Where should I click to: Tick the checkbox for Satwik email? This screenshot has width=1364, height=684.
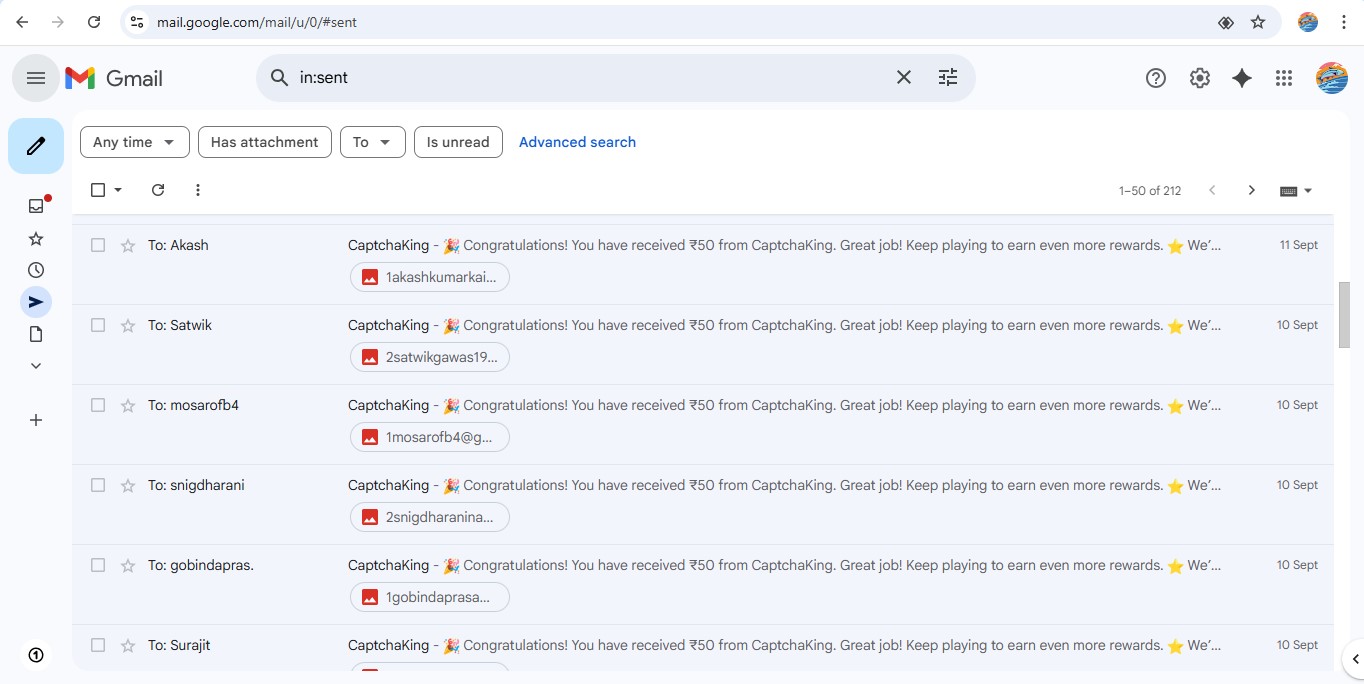[x=98, y=325]
